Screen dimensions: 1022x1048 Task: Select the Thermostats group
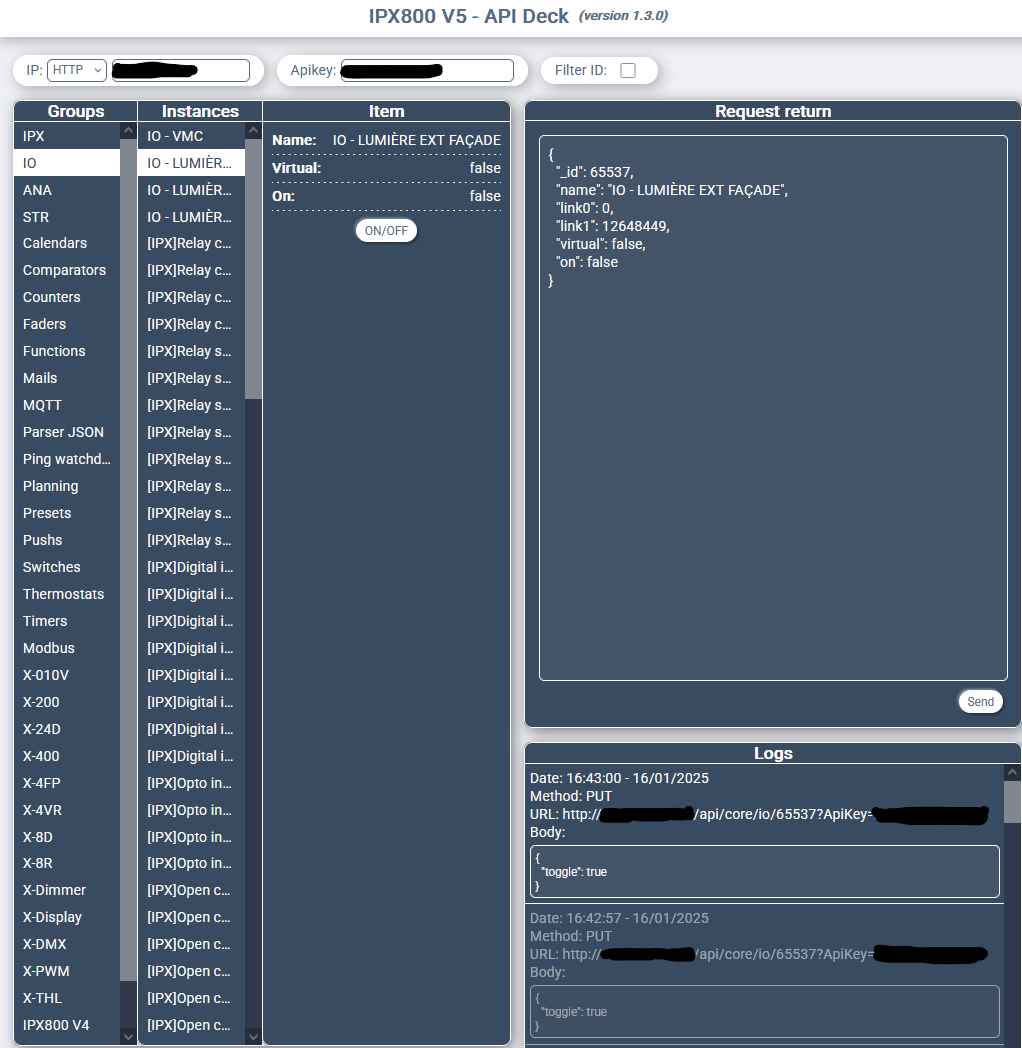[x=64, y=594]
